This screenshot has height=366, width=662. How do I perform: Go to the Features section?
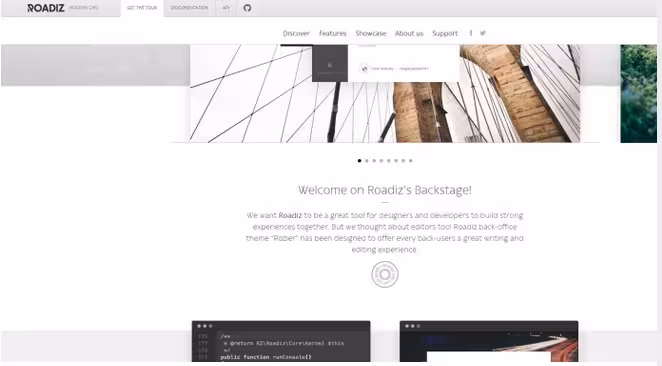(x=333, y=33)
